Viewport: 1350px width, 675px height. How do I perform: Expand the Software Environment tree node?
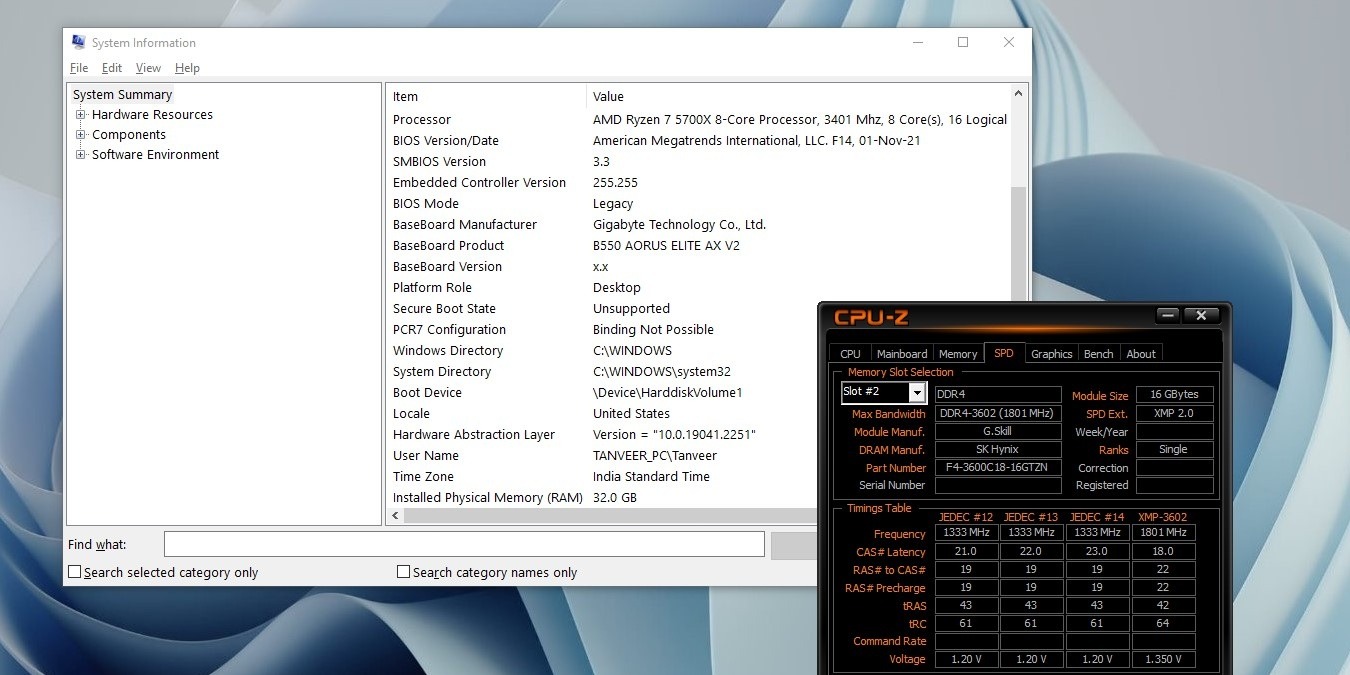(x=81, y=154)
